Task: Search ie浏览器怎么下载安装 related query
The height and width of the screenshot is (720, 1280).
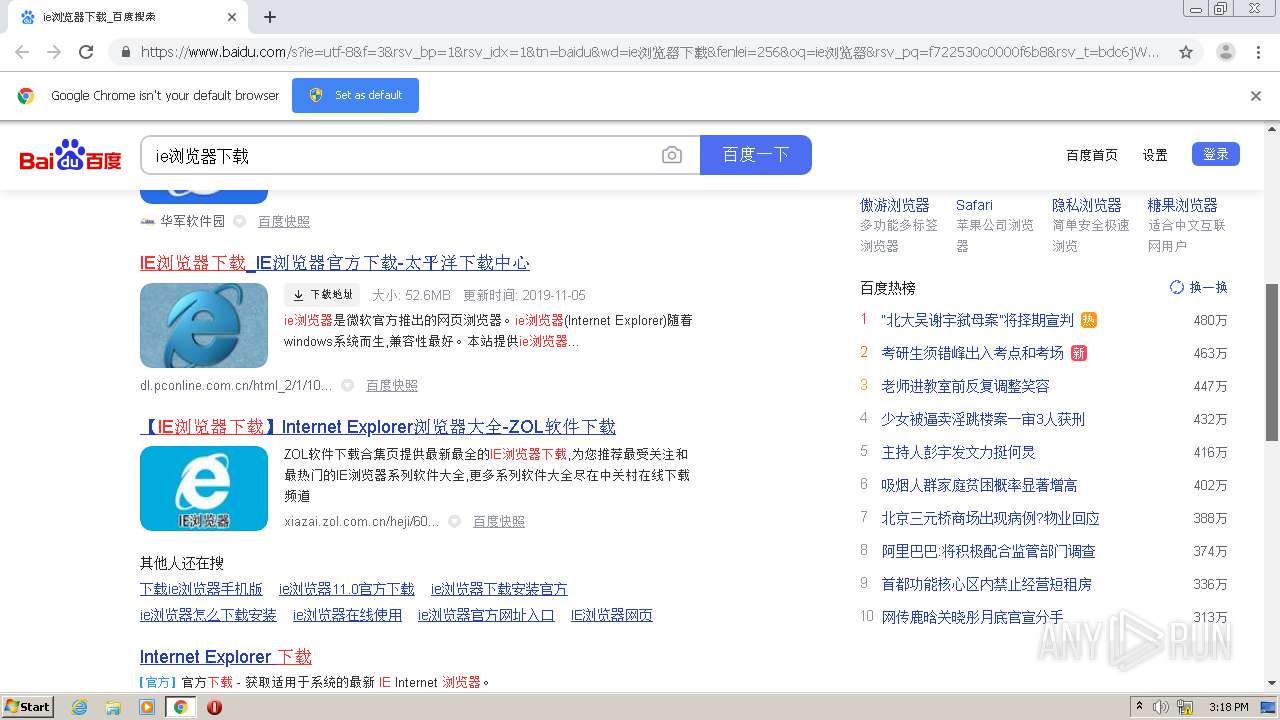Action: 208,615
